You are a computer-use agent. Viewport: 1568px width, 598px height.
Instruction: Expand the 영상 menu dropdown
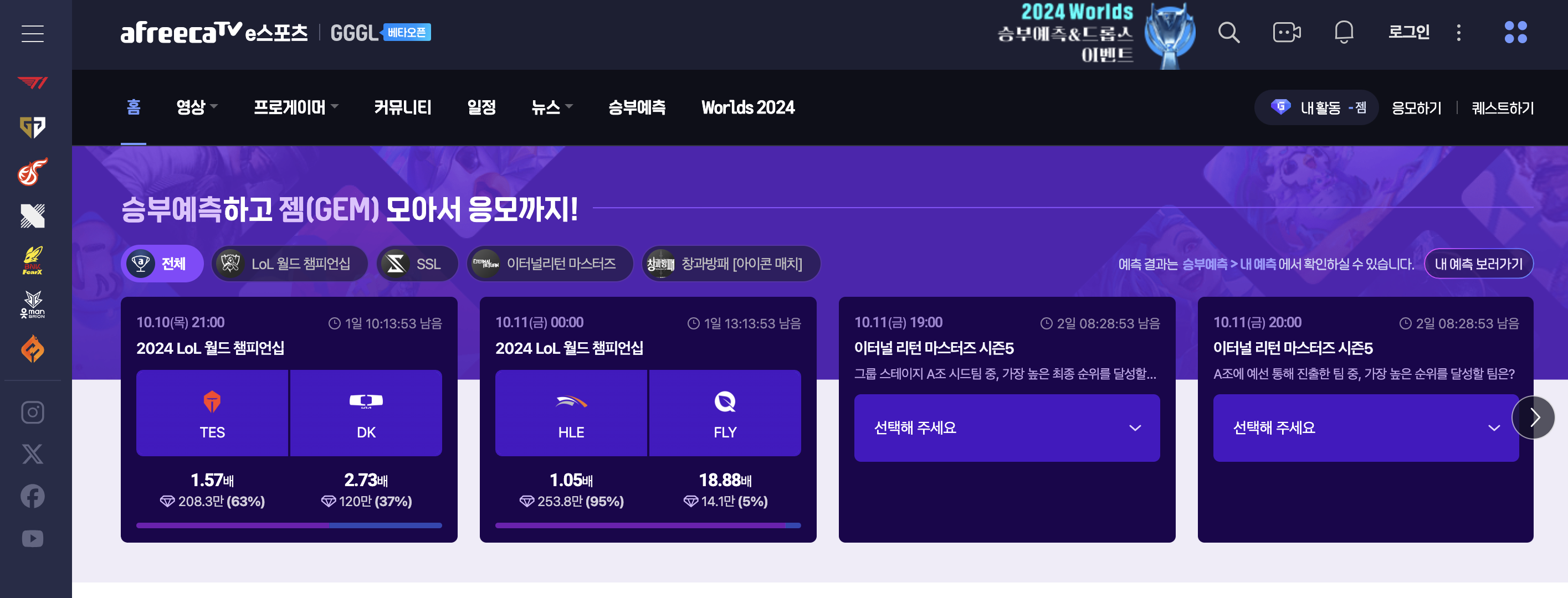click(197, 107)
